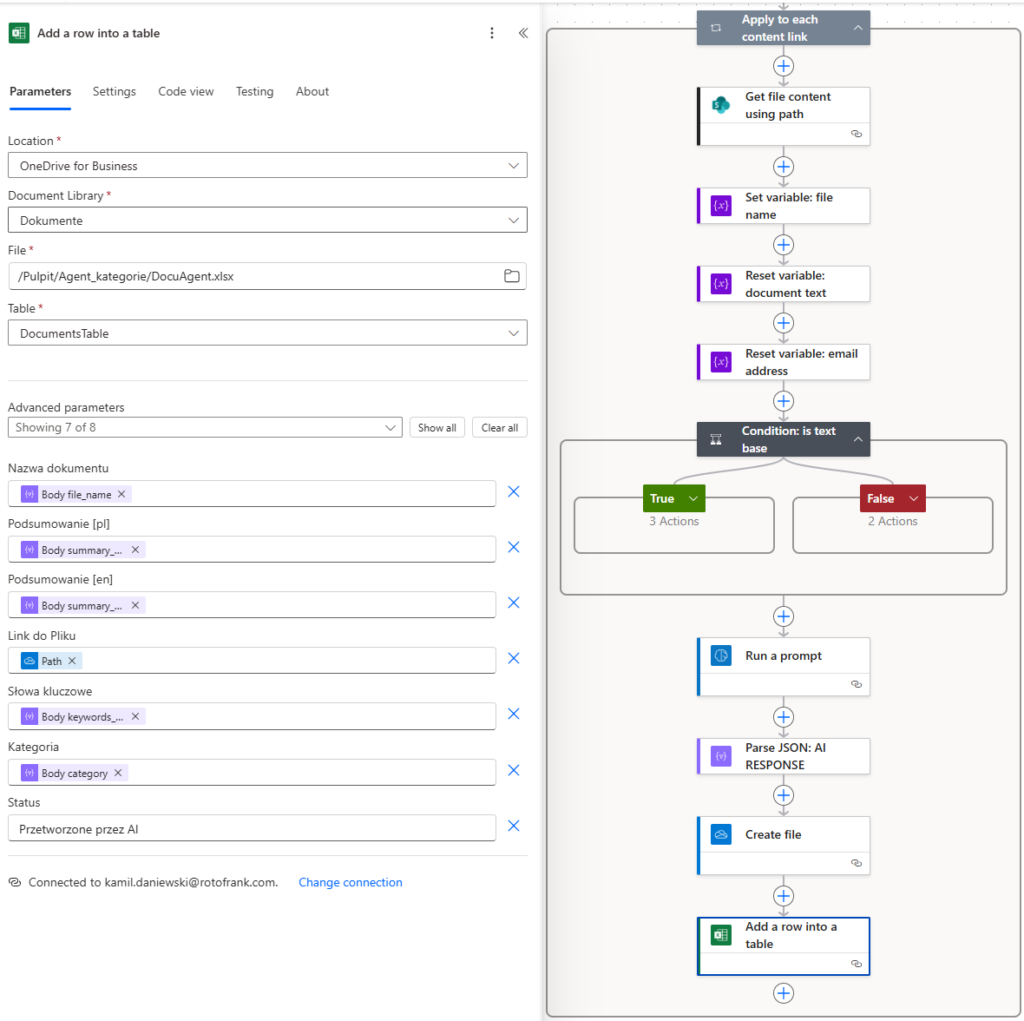The width and height of the screenshot is (1024, 1021).
Task: Click the Clear all button
Action: pos(500,428)
